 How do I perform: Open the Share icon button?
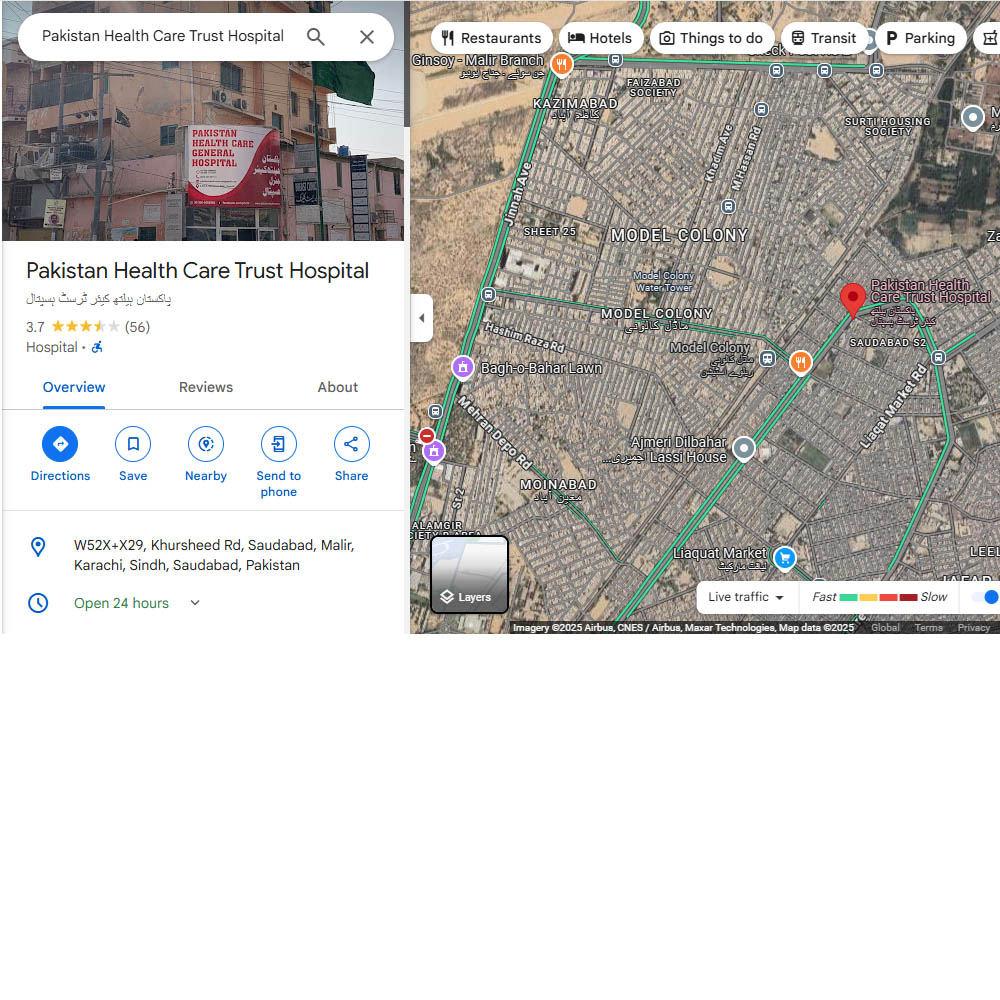pos(351,444)
